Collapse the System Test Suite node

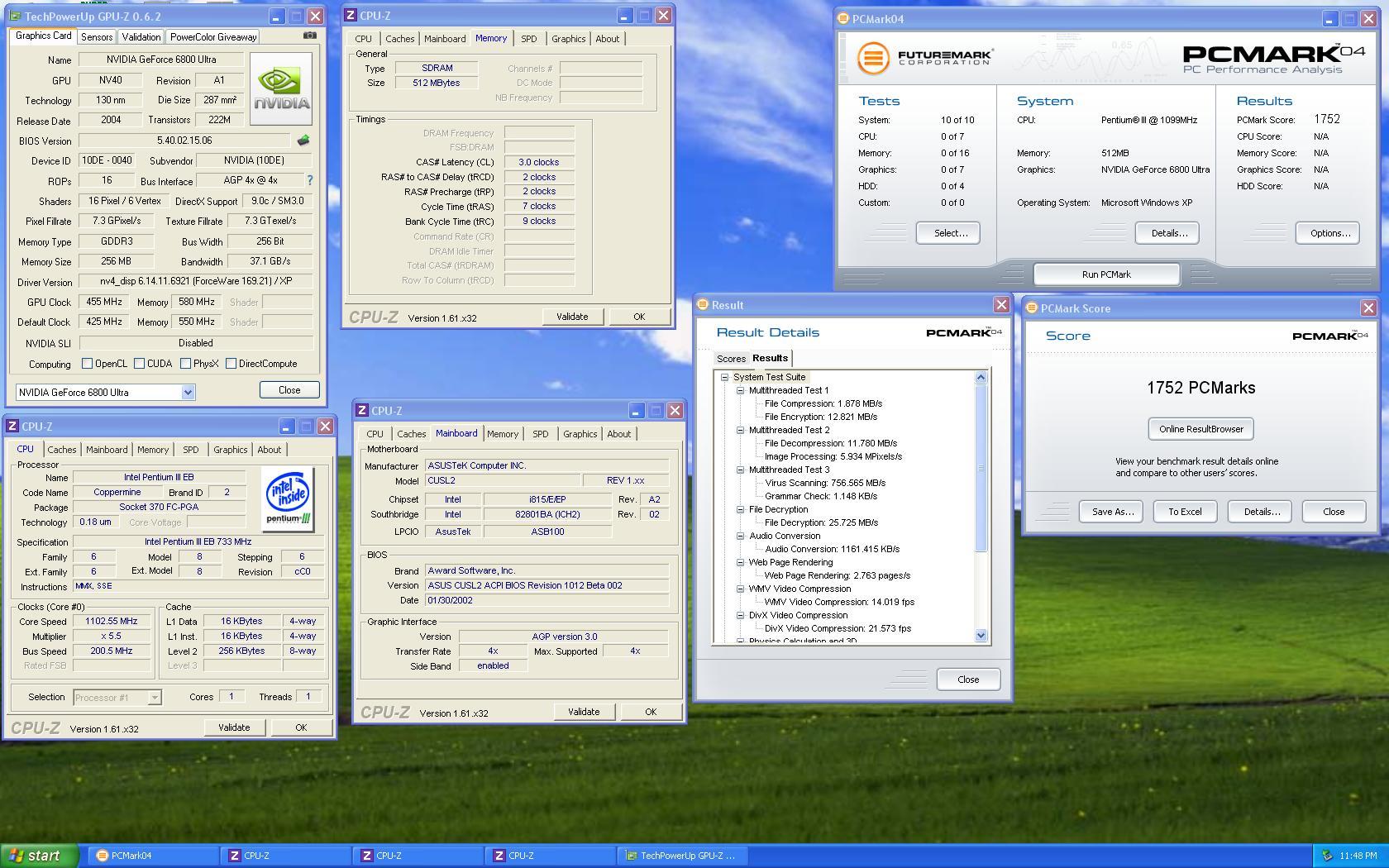(x=724, y=377)
